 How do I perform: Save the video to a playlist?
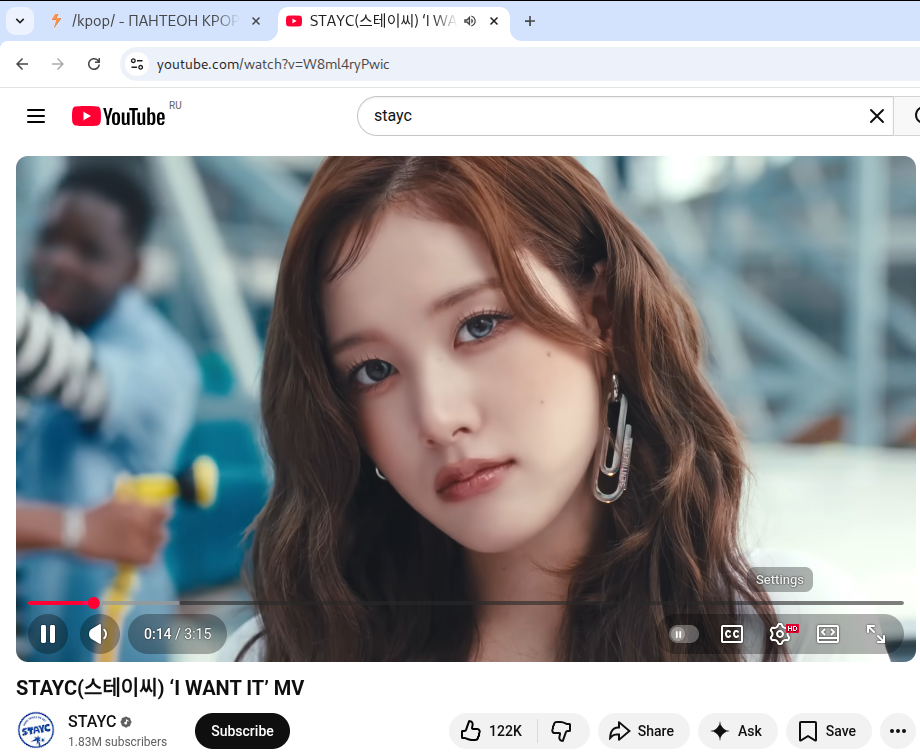tap(828, 731)
